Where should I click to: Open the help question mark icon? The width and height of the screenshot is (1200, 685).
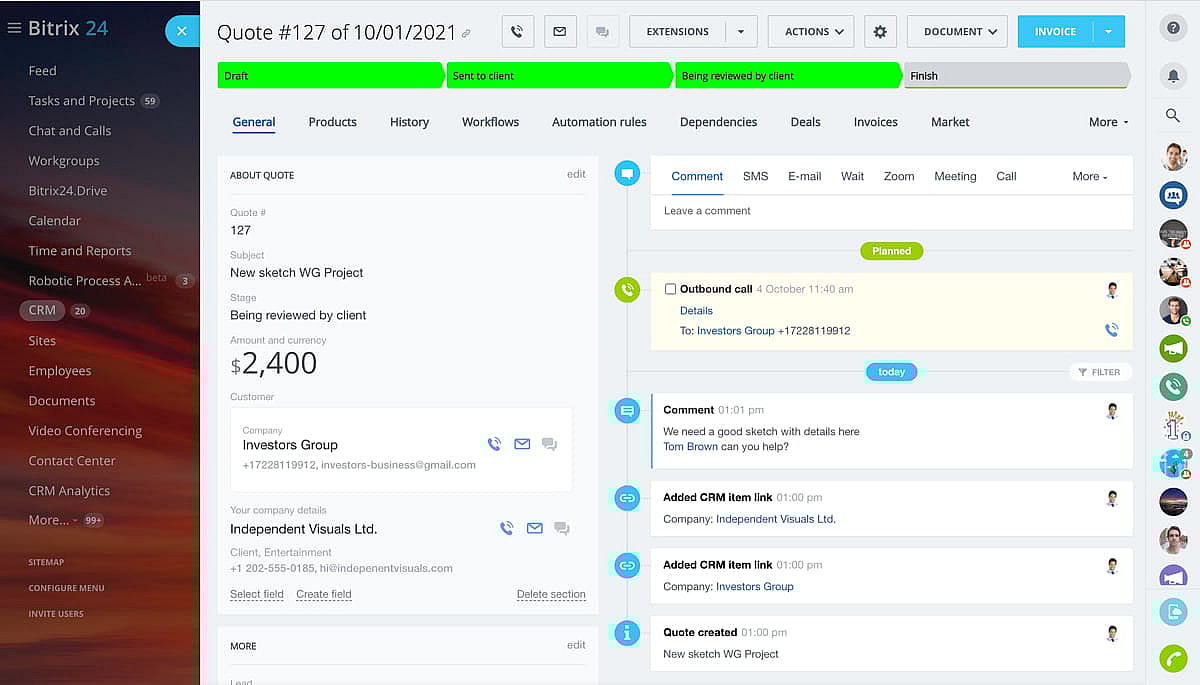[x=1173, y=29]
